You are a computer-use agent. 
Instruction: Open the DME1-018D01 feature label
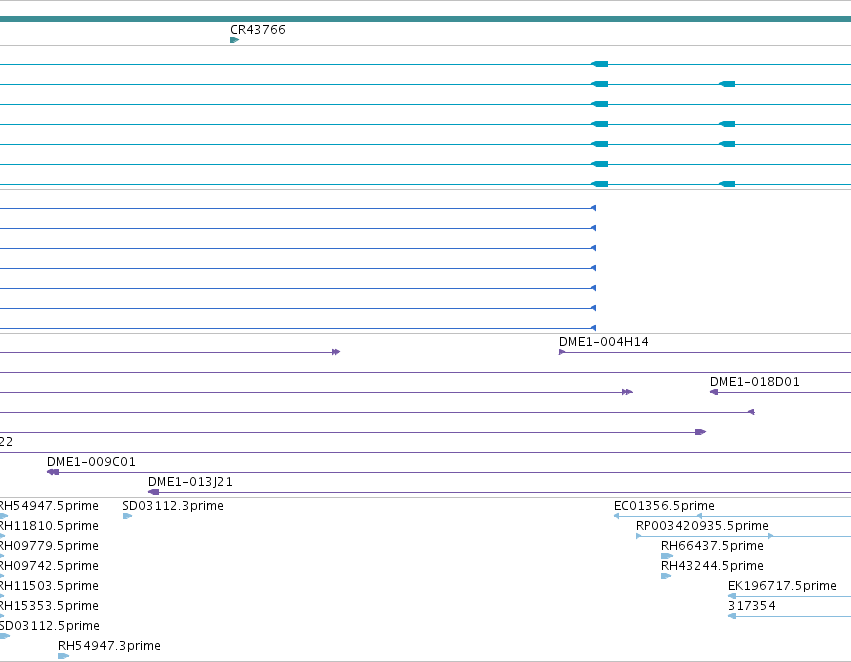[754, 382]
